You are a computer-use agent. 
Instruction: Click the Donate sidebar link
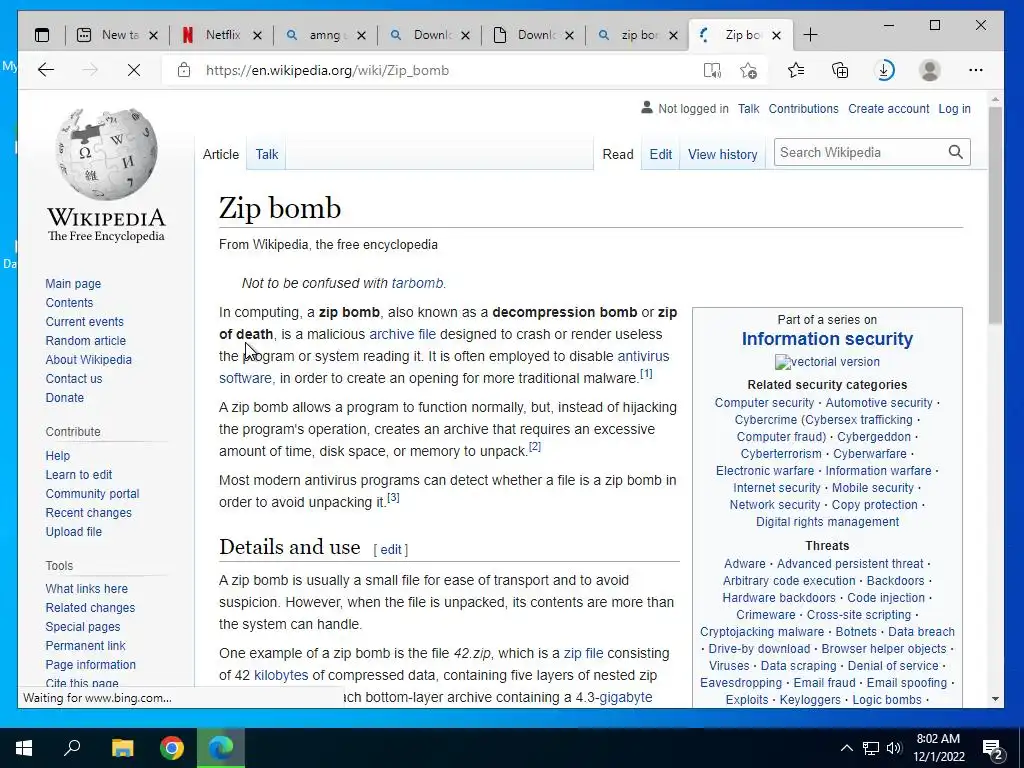65,397
